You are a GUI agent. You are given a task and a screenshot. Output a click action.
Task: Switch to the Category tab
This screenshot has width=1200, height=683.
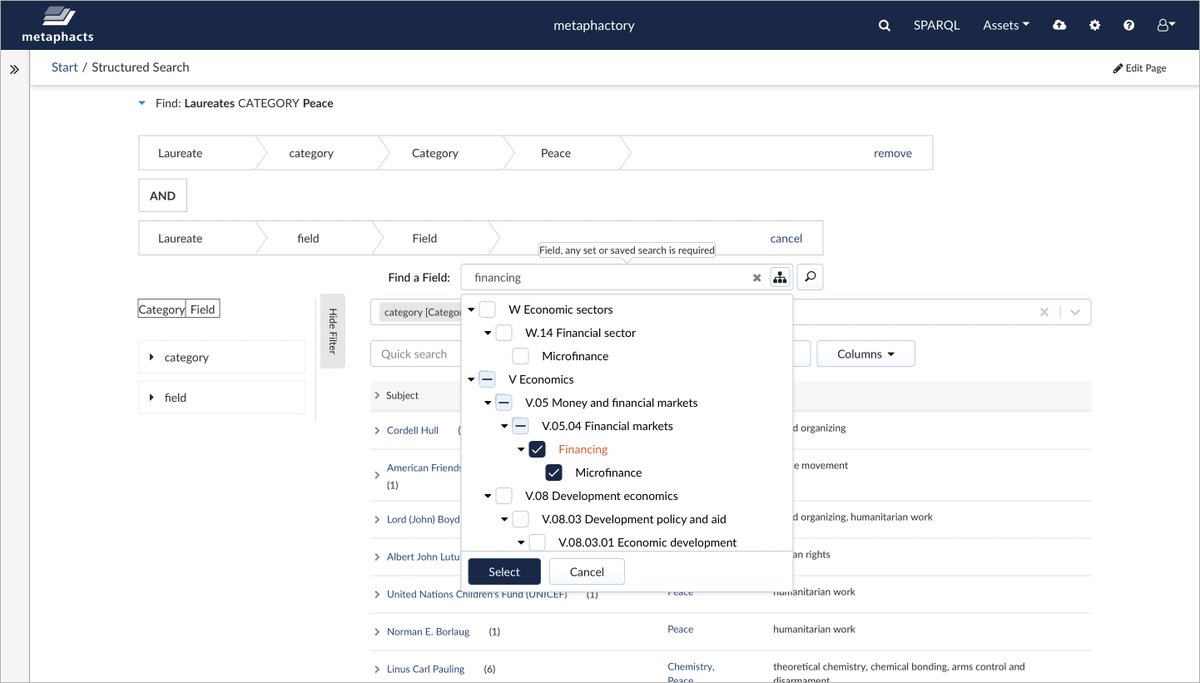162,309
